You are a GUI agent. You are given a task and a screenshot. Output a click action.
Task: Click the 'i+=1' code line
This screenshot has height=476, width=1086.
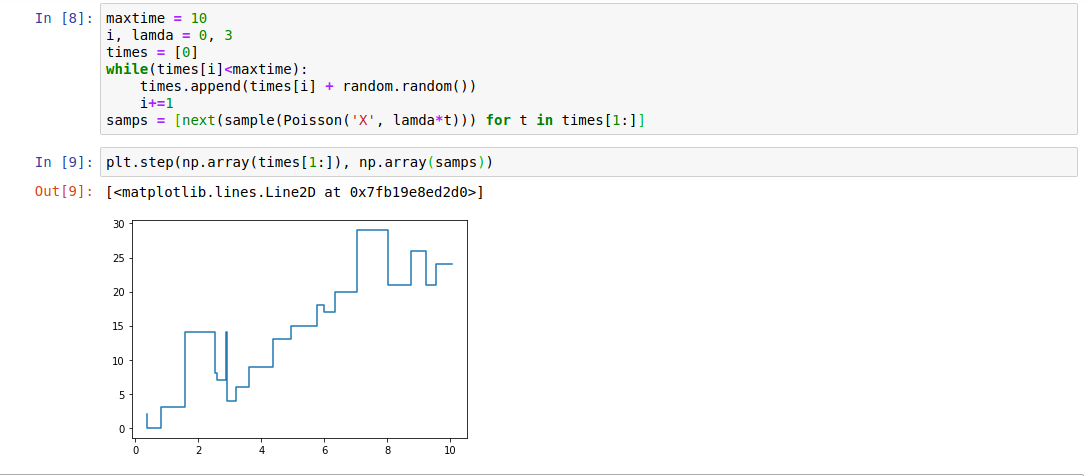click(x=157, y=104)
